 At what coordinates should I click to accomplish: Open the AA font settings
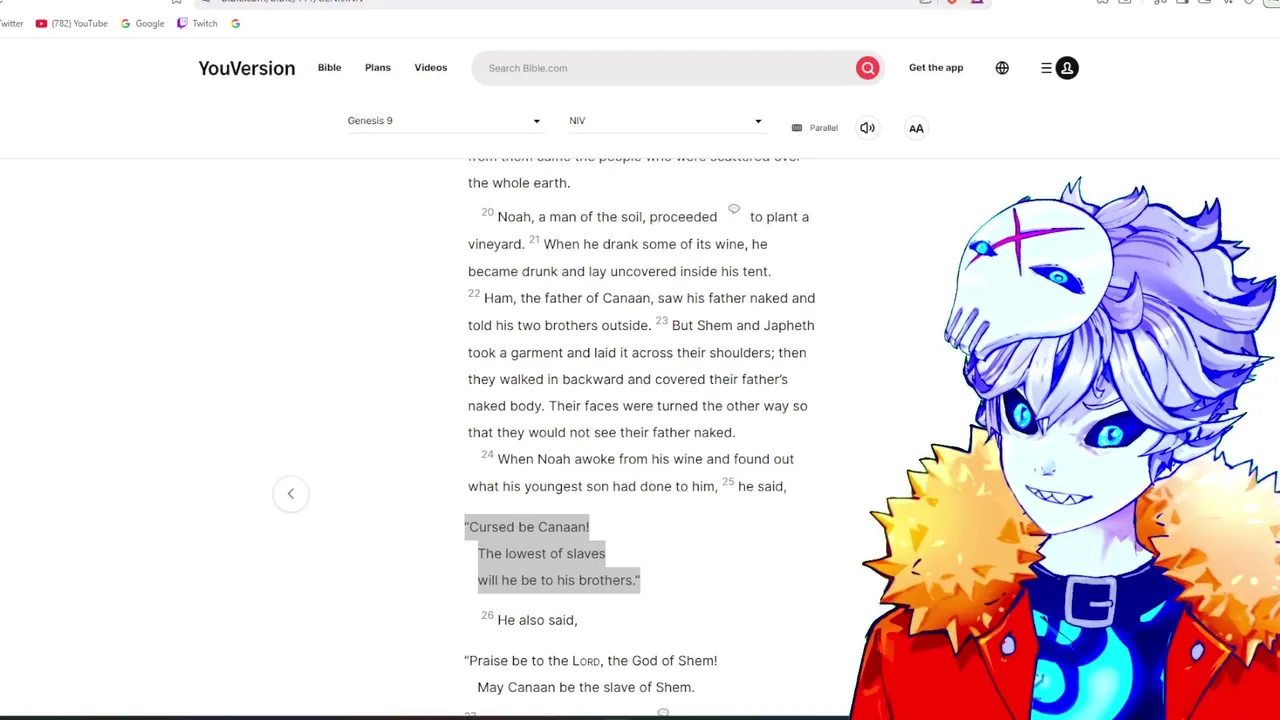pyautogui.click(x=916, y=128)
